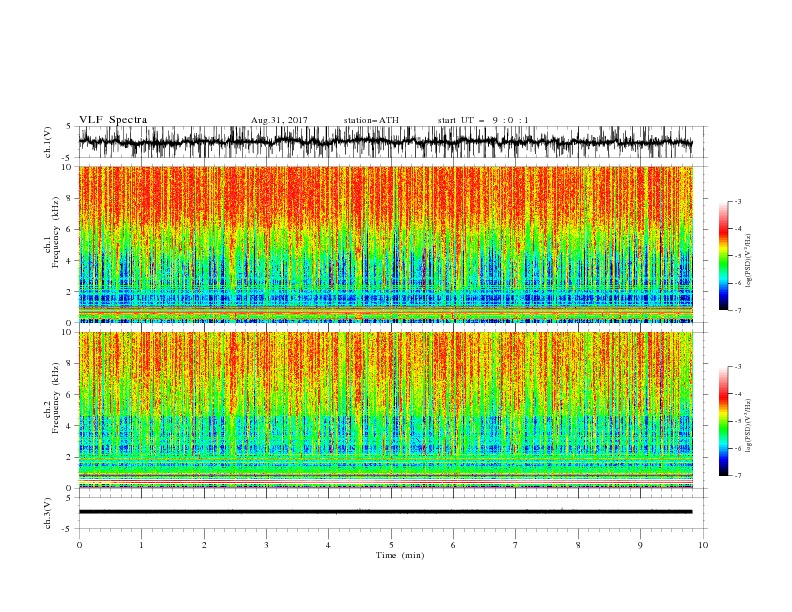
Task: Click time axis tick label "6"
Action: click(453, 545)
